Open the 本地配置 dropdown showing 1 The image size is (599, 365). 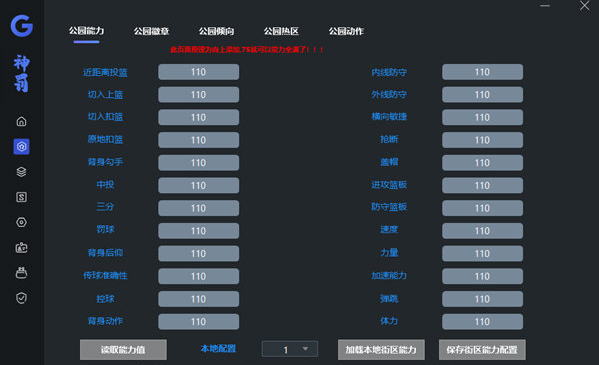pyautogui.click(x=290, y=349)
